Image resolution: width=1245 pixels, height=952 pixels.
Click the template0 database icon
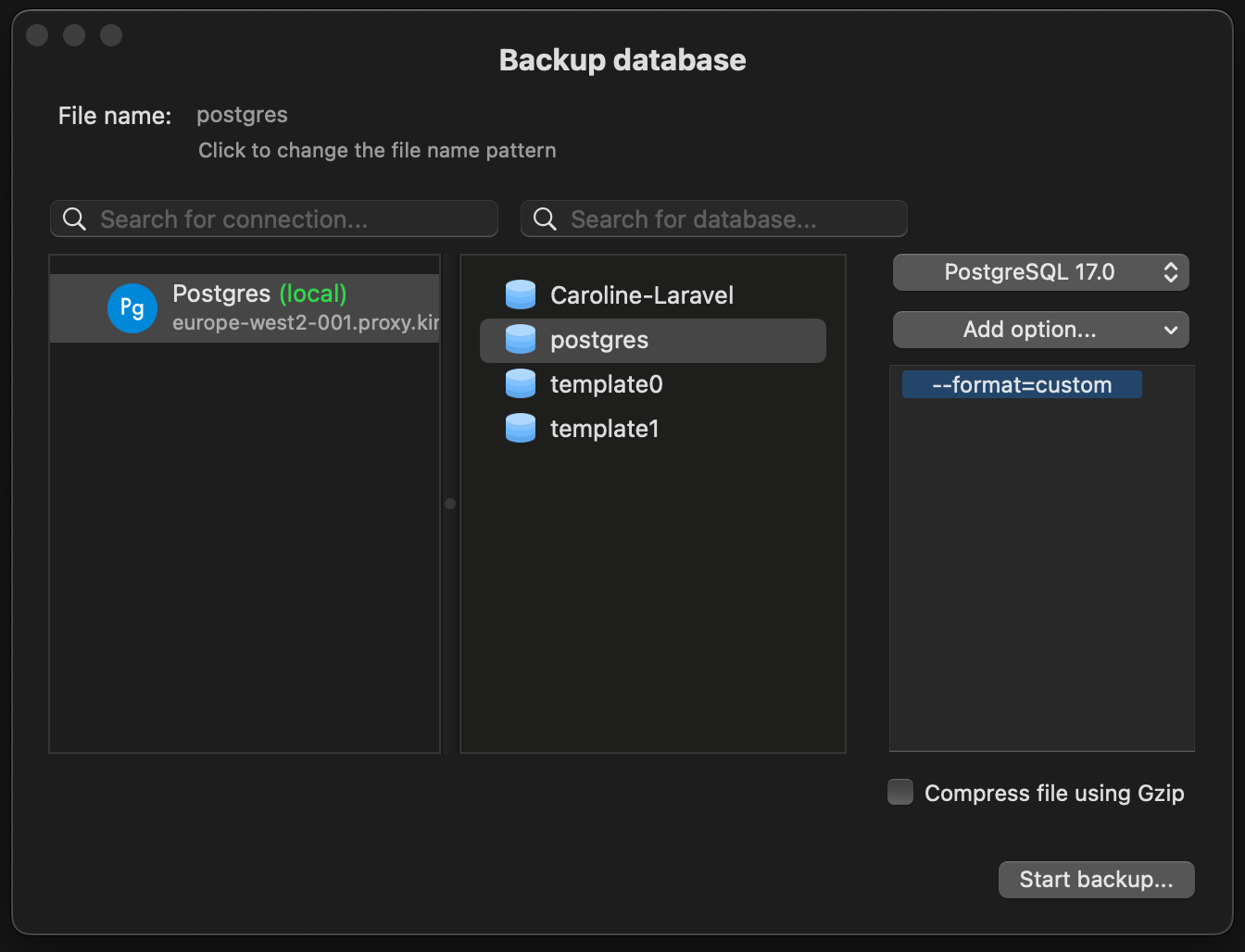coord(521,383)
